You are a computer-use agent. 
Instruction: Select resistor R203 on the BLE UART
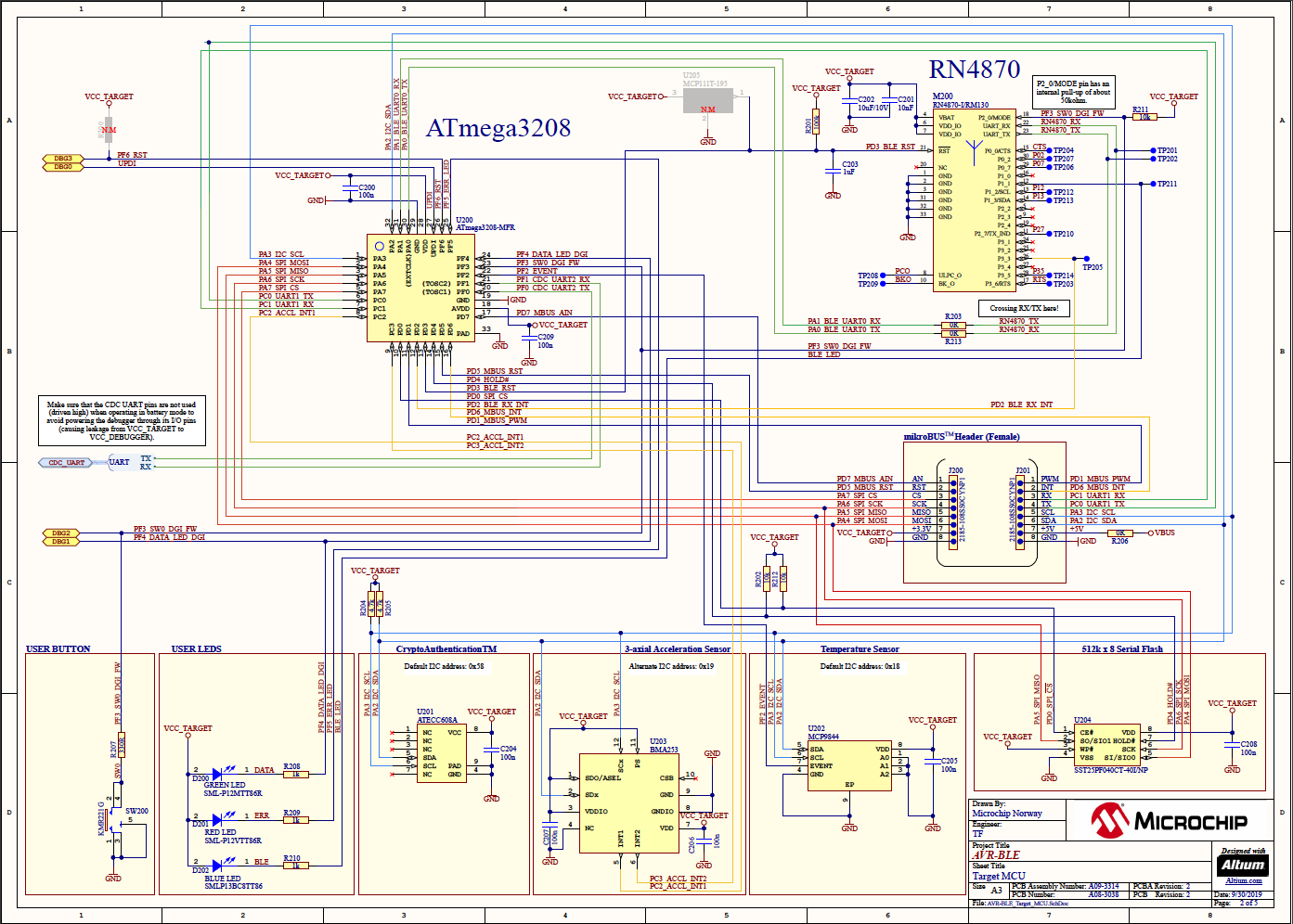point(953,325)
